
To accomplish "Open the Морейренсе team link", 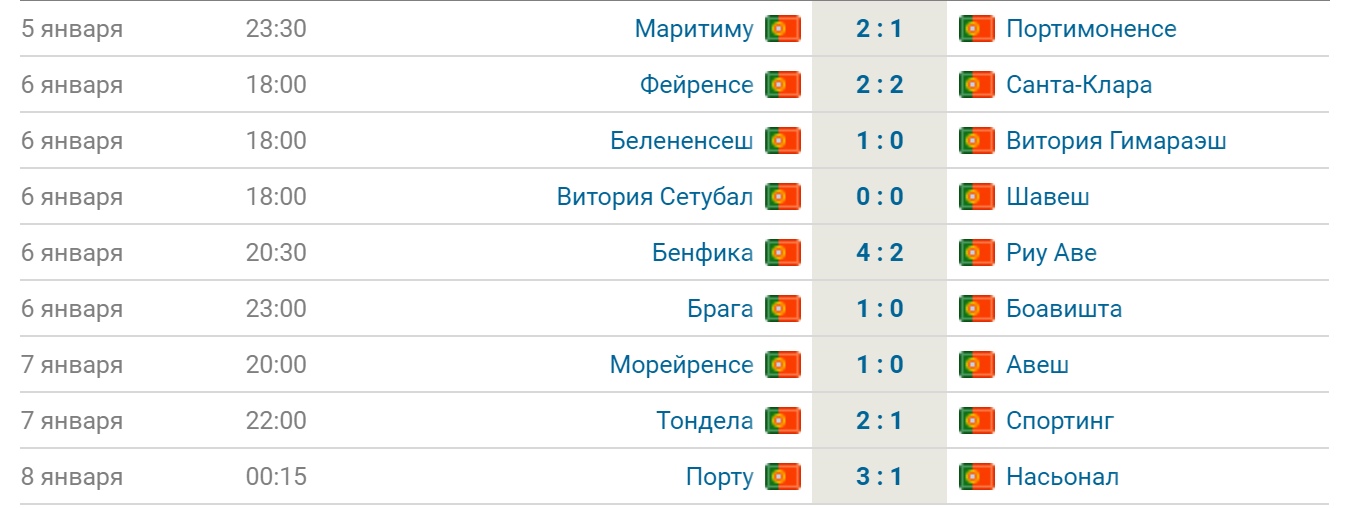I will [682, 365].
